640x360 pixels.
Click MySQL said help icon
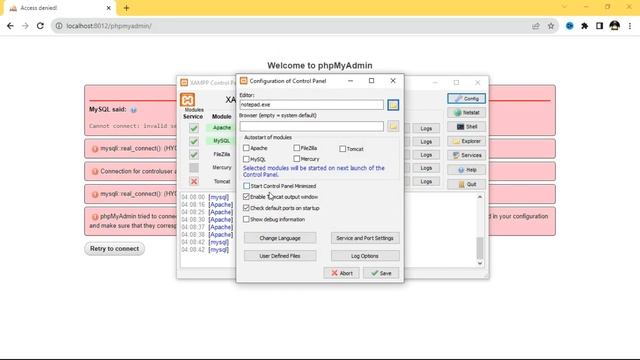[x=133, y=110]
